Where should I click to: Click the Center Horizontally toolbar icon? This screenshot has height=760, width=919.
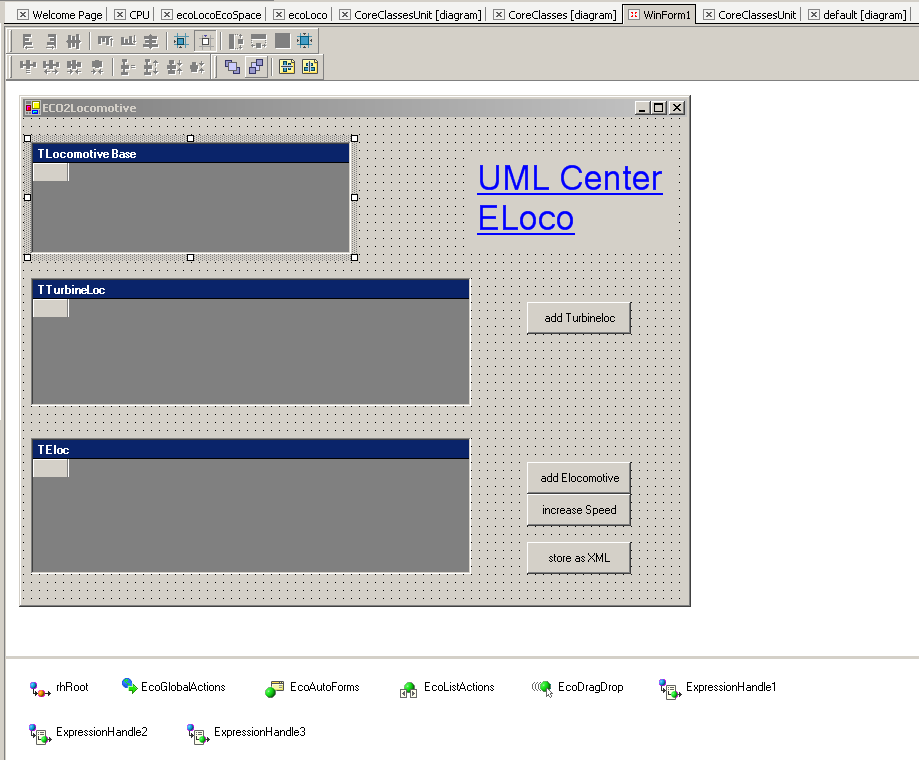[285, 67]
